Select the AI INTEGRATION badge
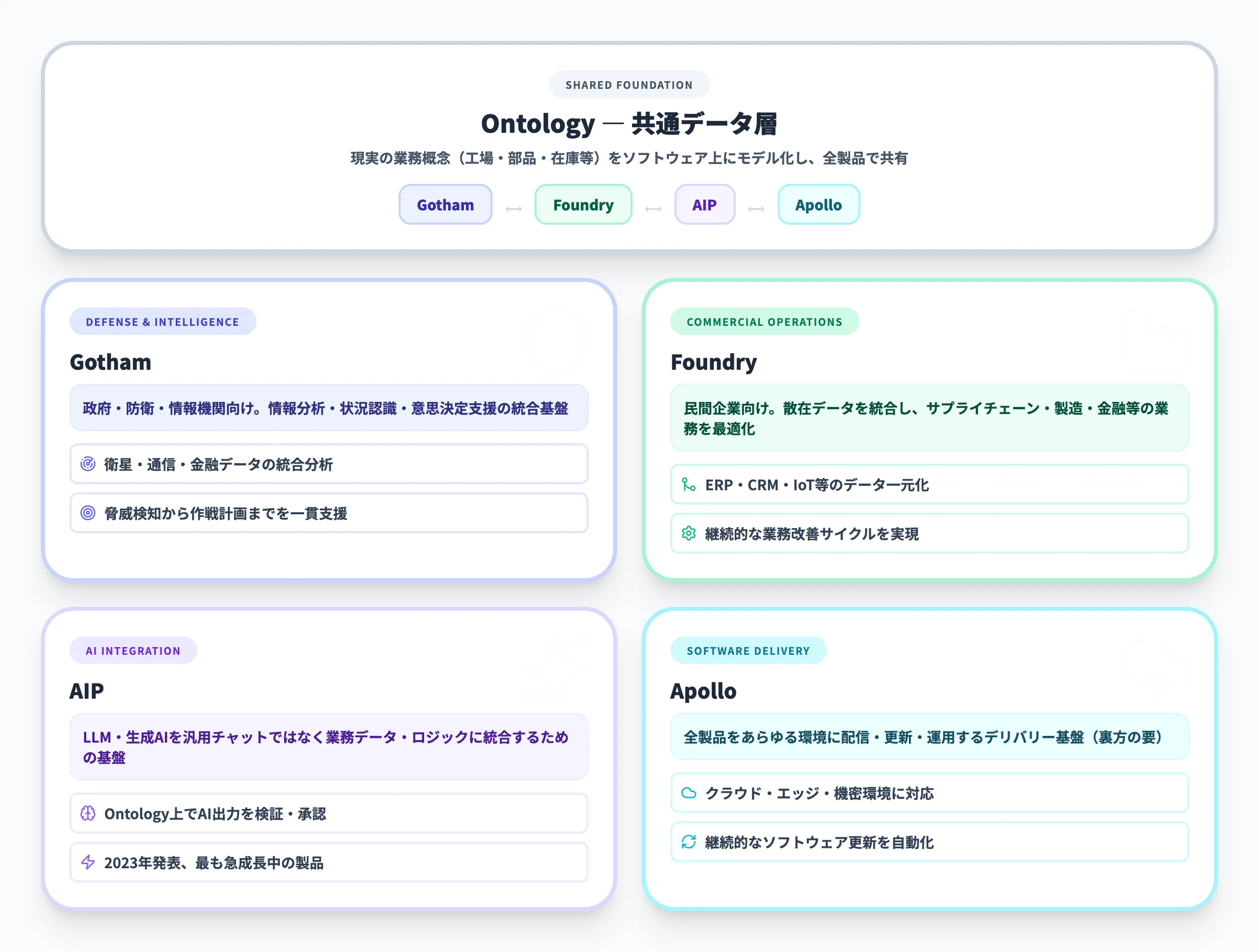Image resolution: width=1259 pixels, height=952 pixels. (x=133, y=650)
